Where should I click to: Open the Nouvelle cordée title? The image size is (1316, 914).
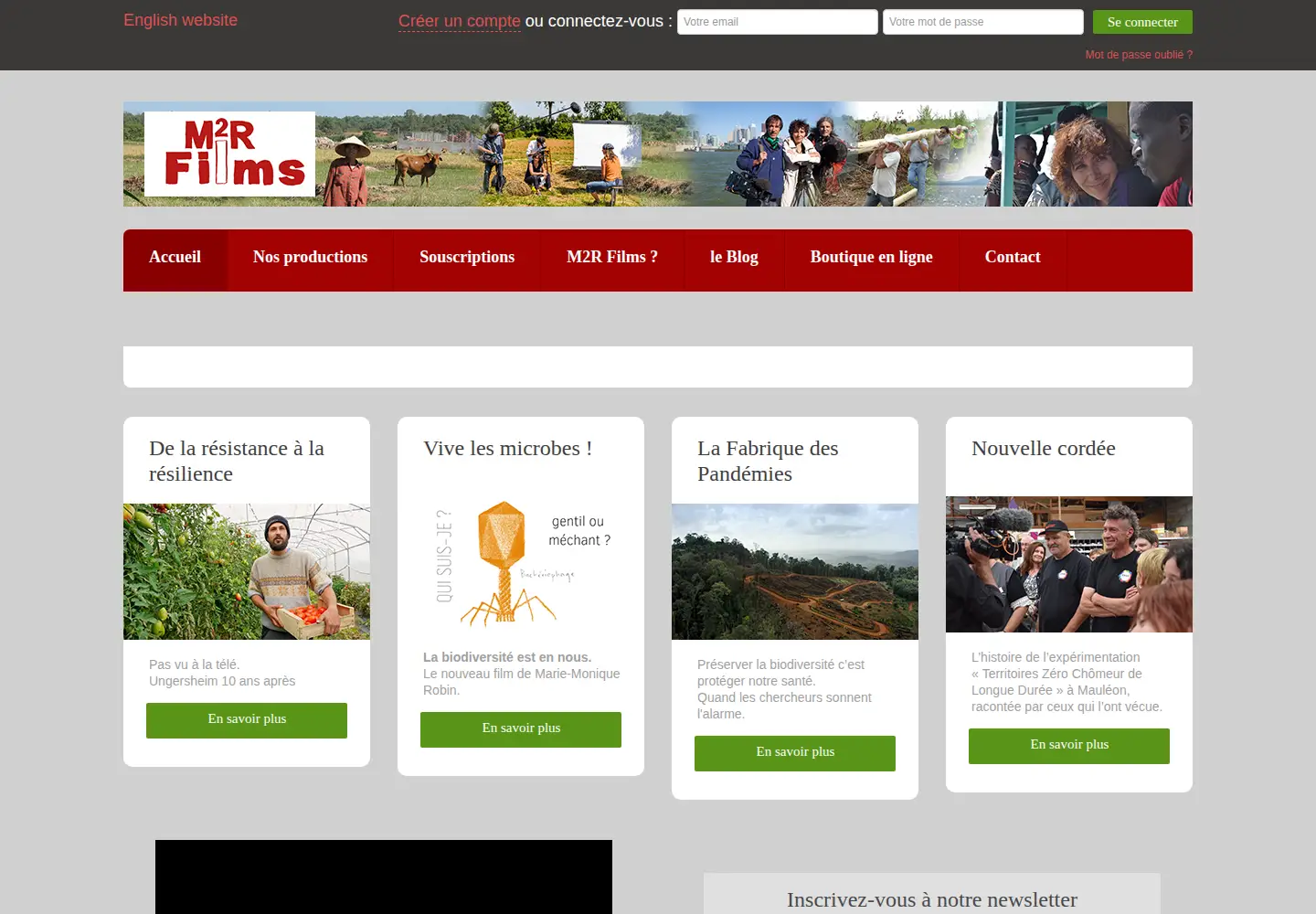pyautogui.click(x=1044, y=448)
